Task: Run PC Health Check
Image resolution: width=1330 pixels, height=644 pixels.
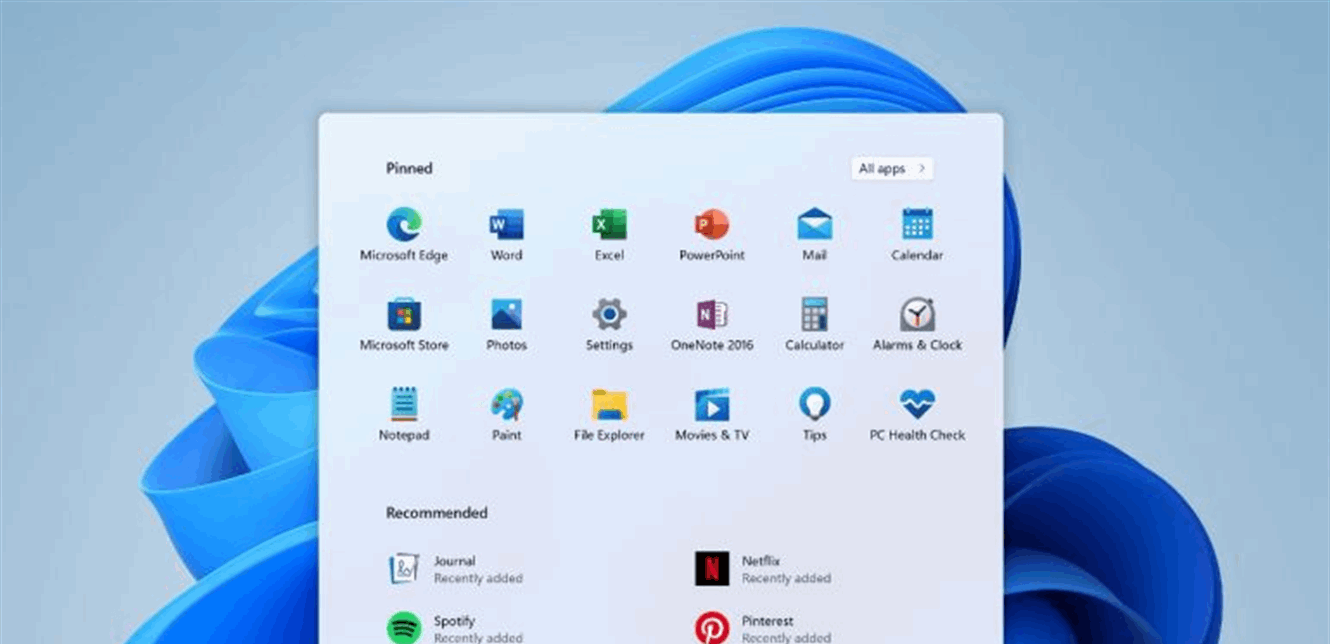Action: click(916, 408)
